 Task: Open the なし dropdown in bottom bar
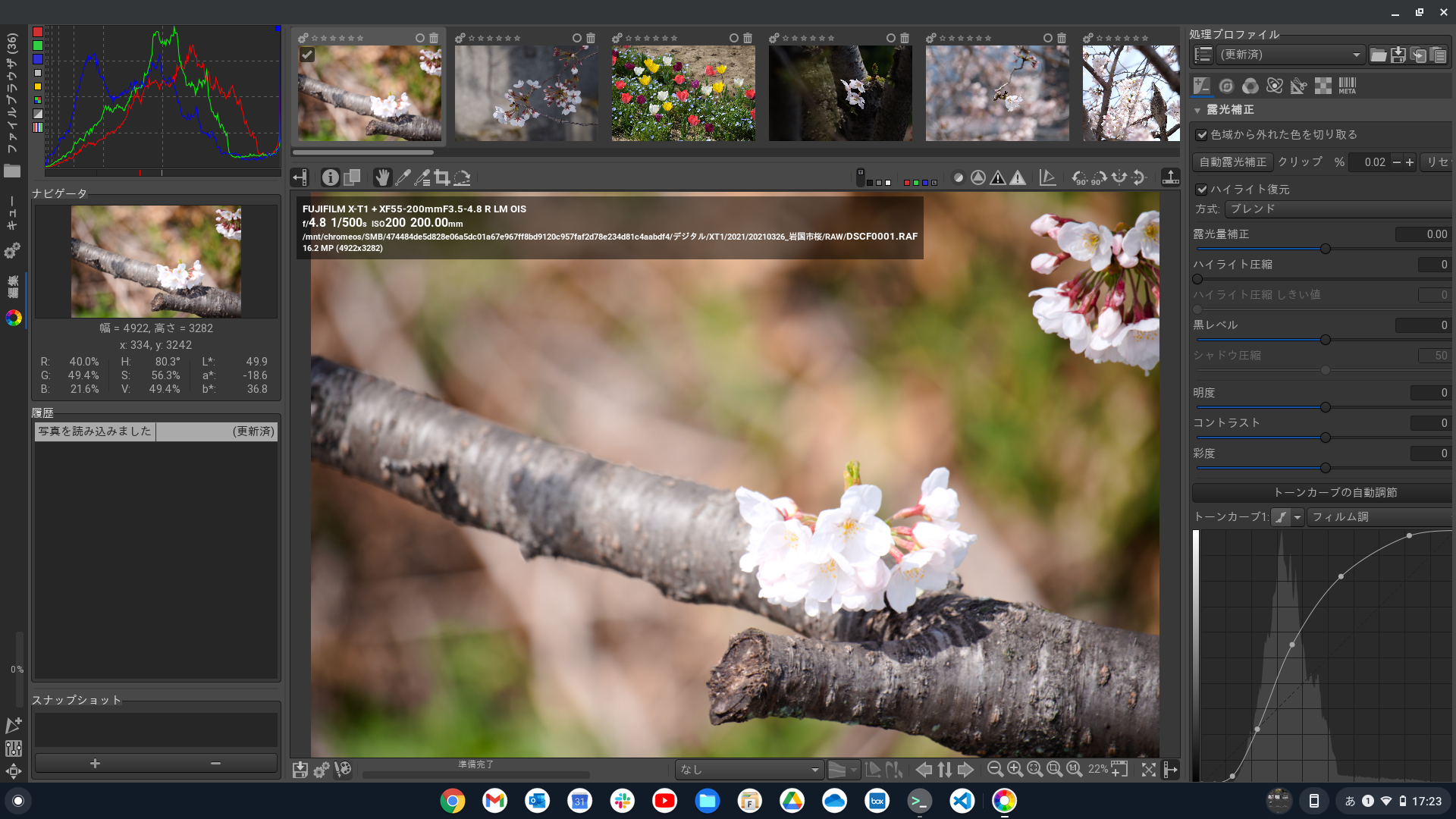pyautogui.click(x=748, y=770)
